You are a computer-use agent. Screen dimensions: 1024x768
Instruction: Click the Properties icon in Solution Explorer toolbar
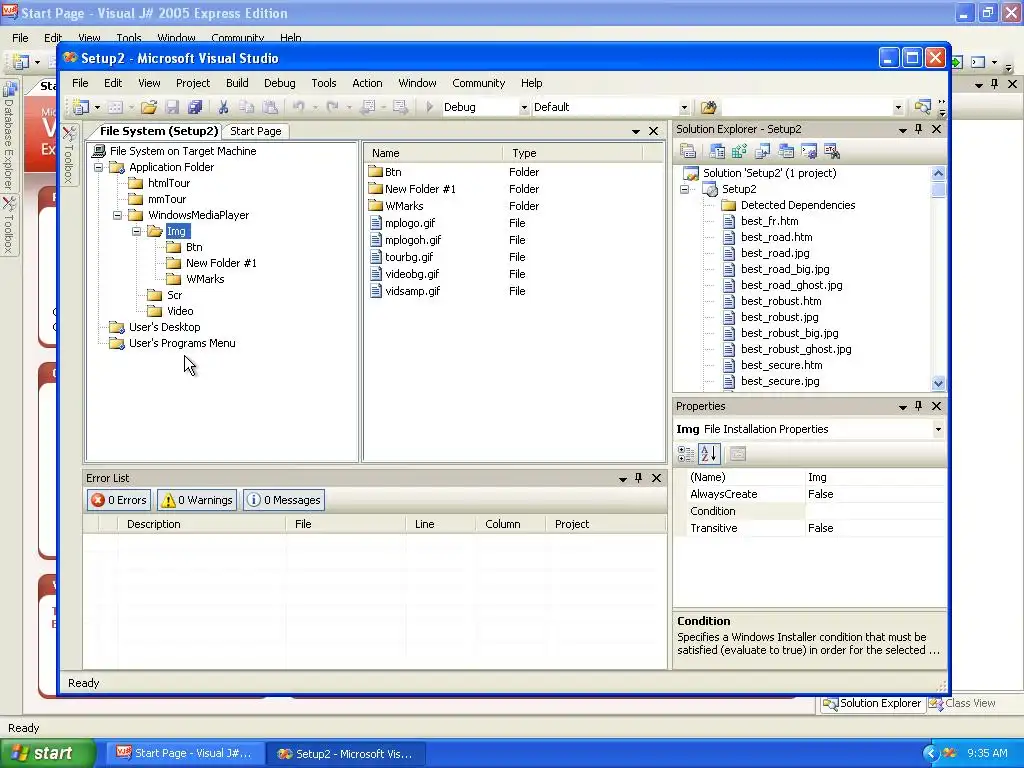[688, 152]
